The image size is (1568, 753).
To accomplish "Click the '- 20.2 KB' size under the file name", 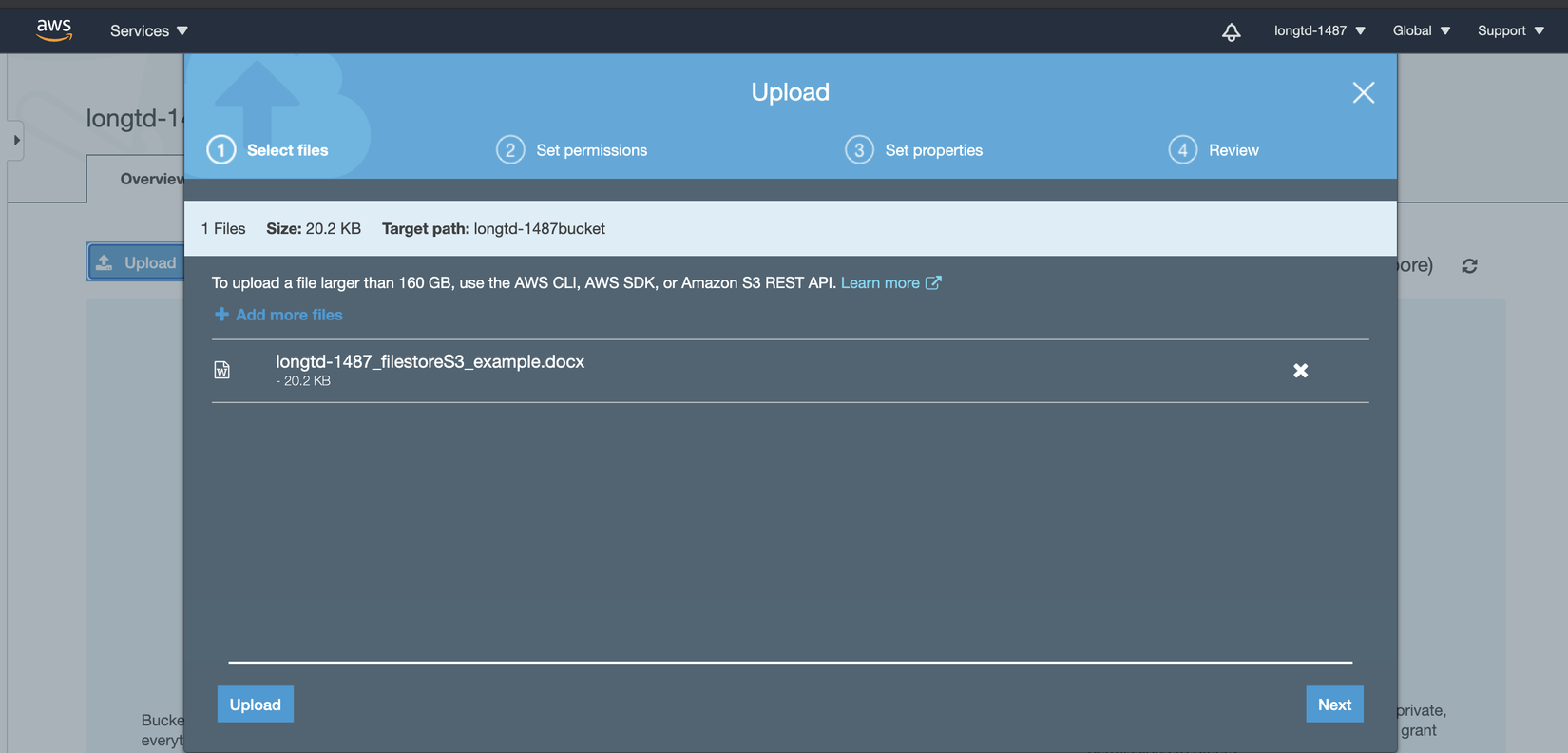I will coord(303,381).
